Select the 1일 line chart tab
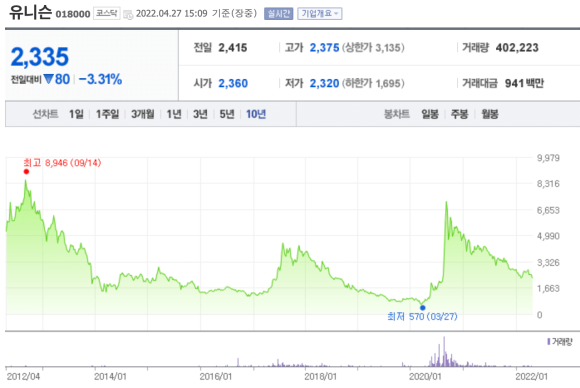The width and height of the screenshot is (580, 388). pos(76,114)
